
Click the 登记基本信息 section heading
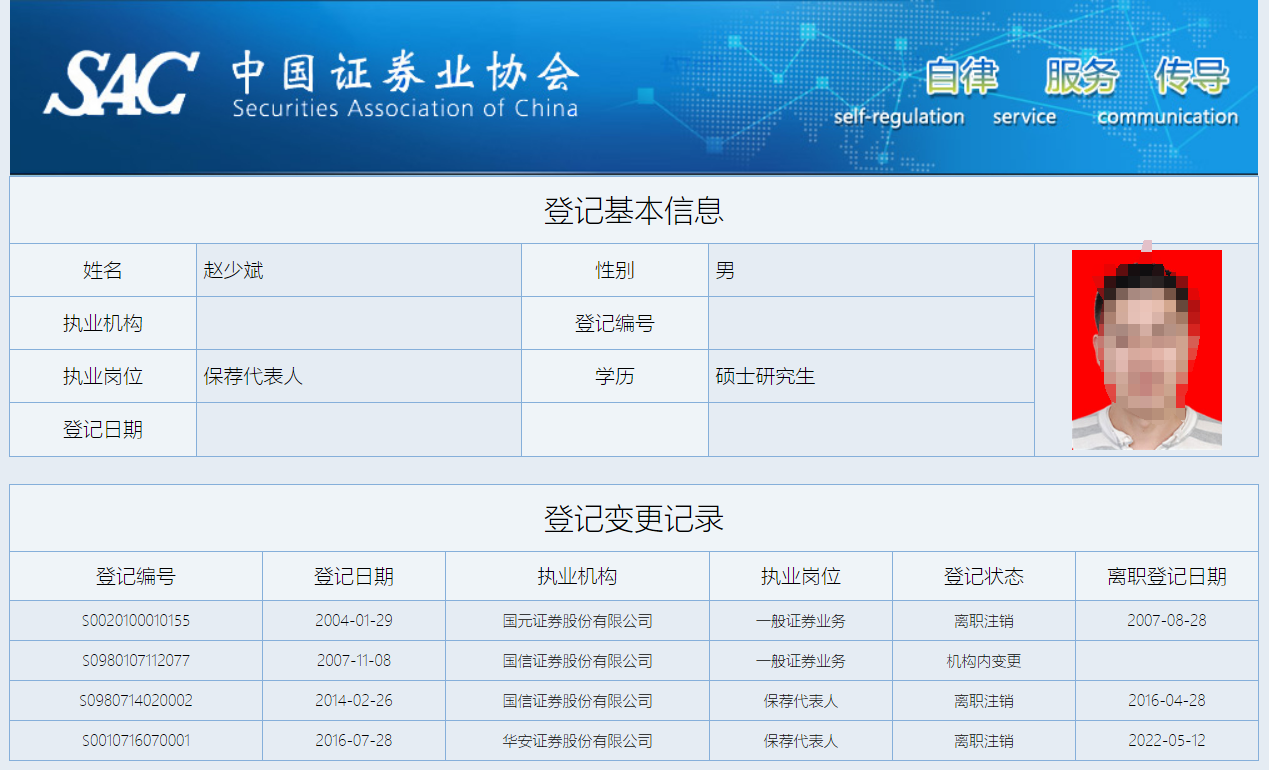[634, 211]
